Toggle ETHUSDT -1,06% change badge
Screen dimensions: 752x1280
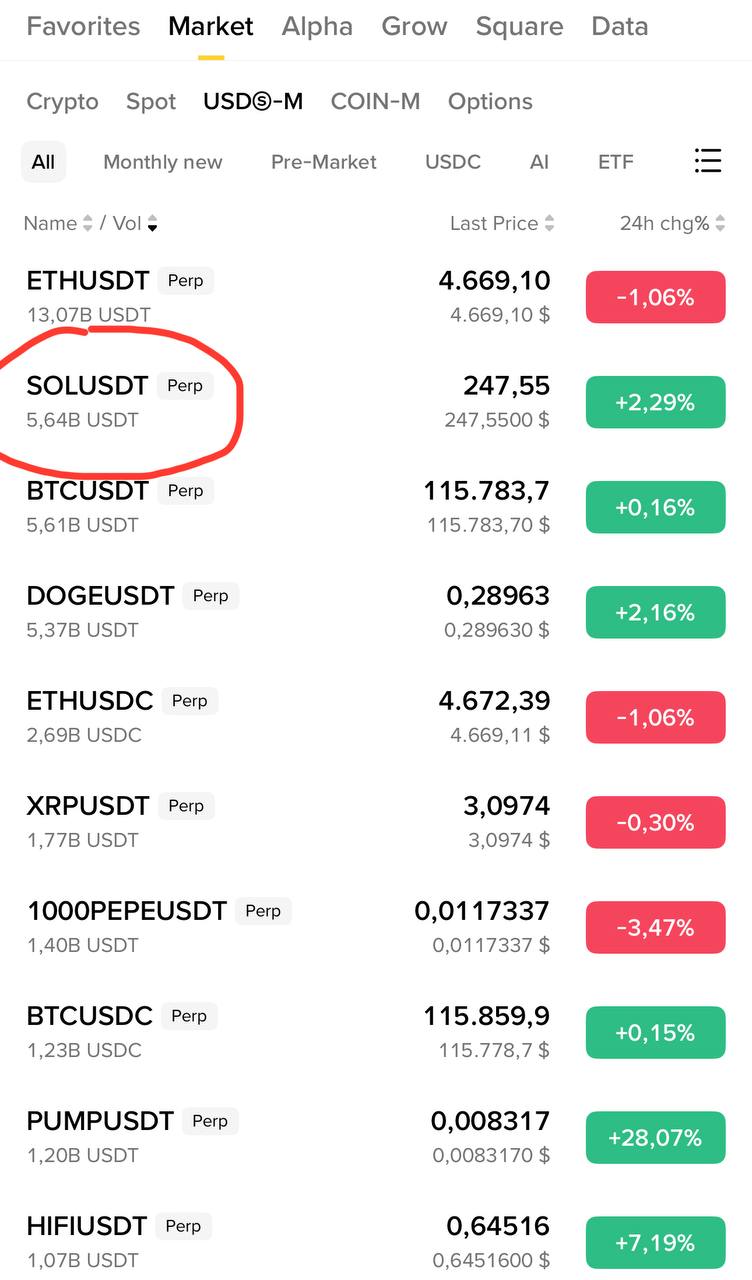pos(655,297)
